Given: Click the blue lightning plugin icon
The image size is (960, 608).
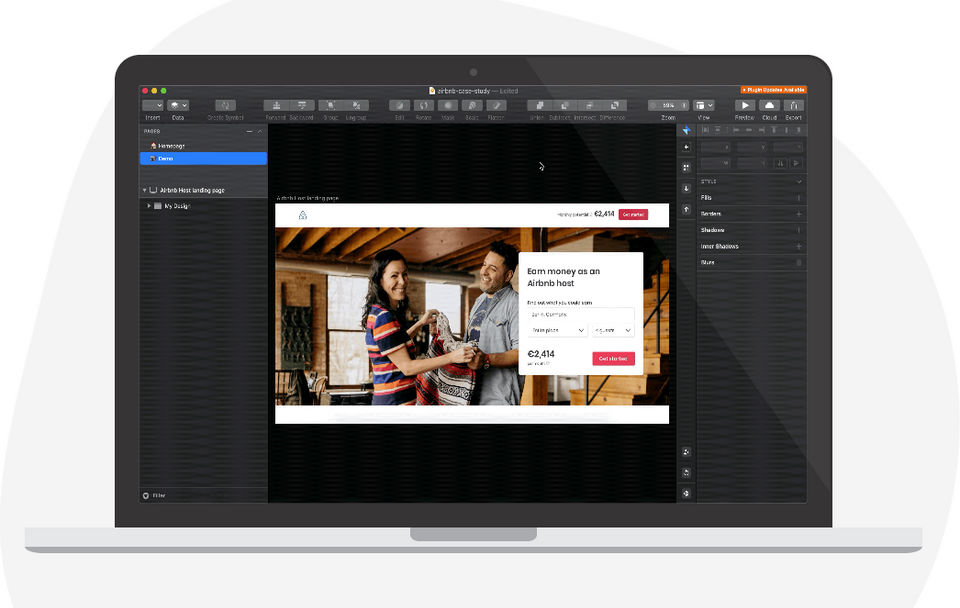Looking at the screenshot, I should [x=686, y=130].
